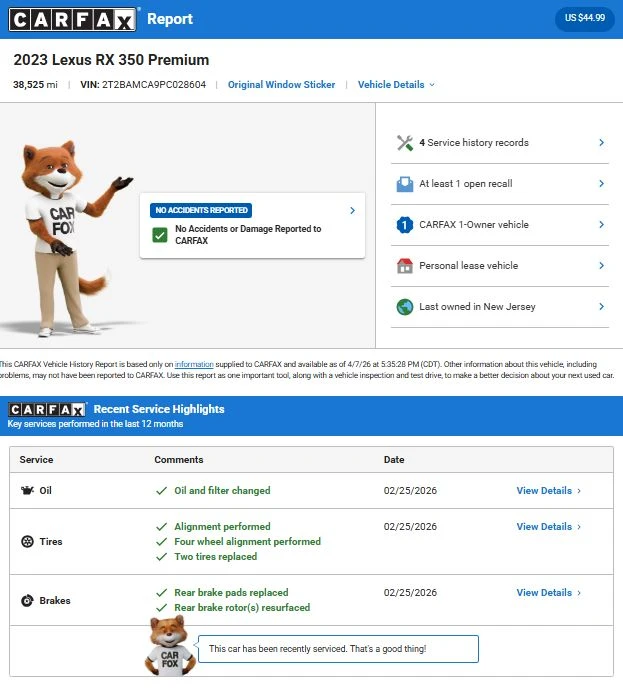623x692 pixels.
Task: Click checkmark beside Four wheel alignment performed
Action: (161, 542)
